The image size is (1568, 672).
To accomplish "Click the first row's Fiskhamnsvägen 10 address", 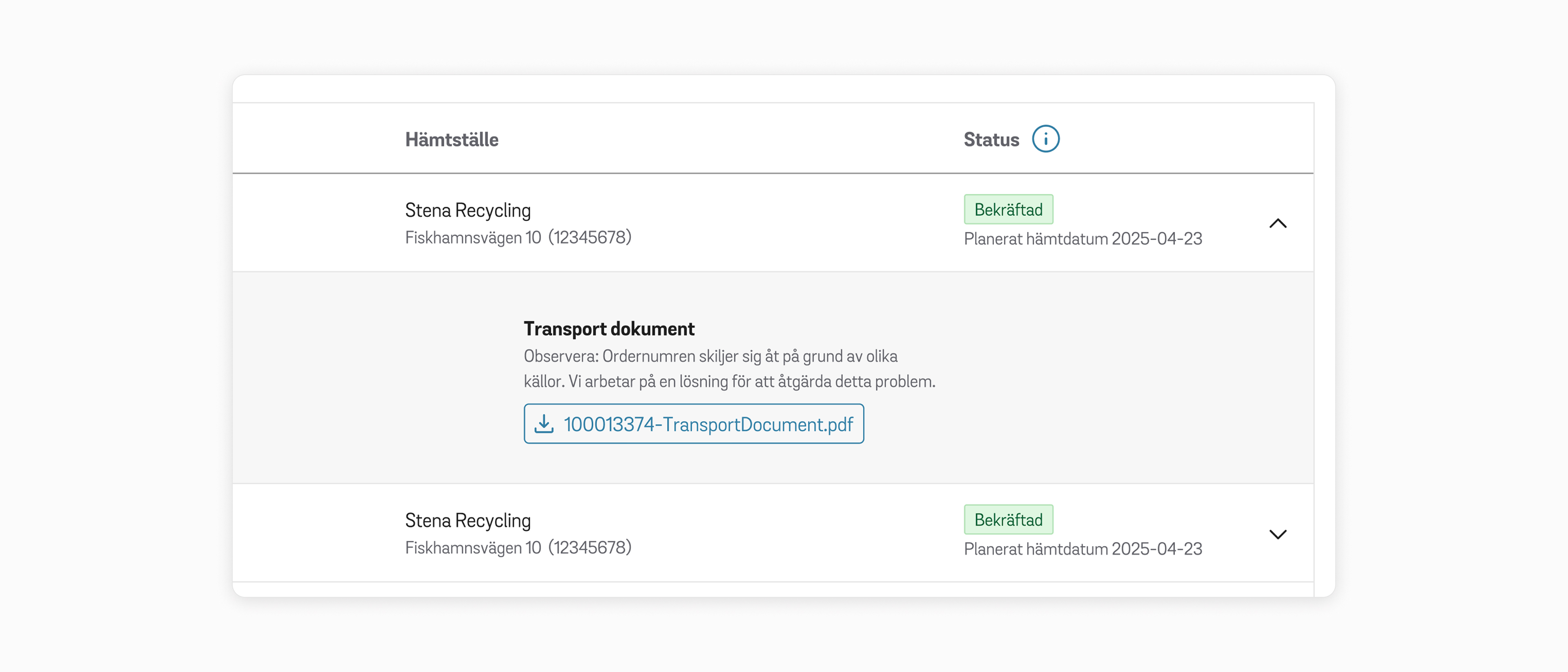I will click(x=473, y=237).
